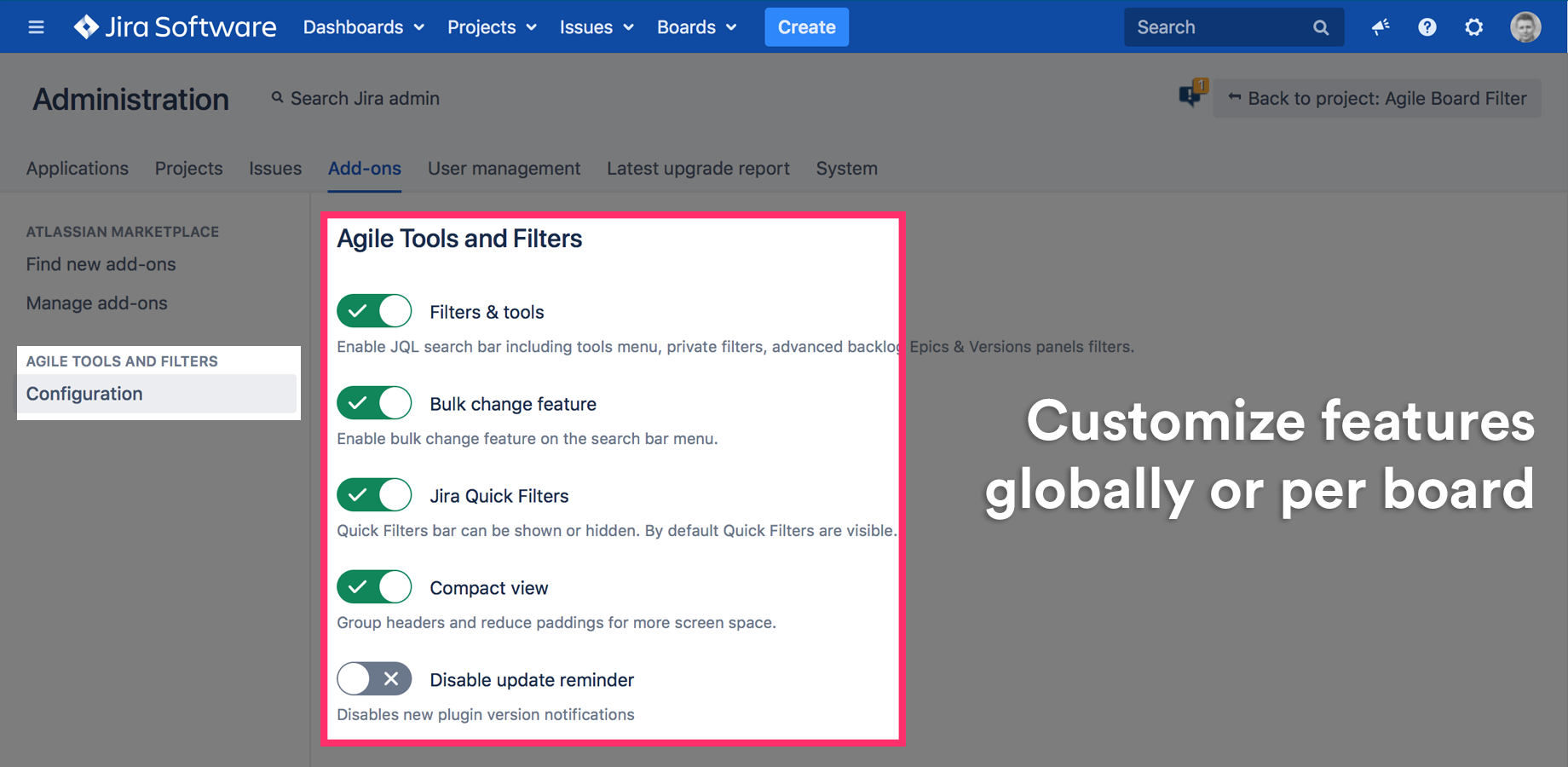The width and height of the screenshot is (1568, 767).
Task: Switch to the User management tab
Action: (x=504, y=169)
